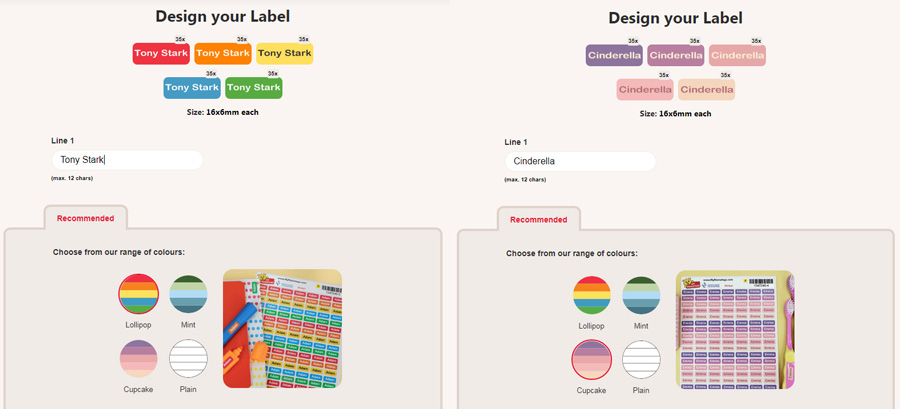Focus the Line 1 field containing Cinderella

pos(580,161)
